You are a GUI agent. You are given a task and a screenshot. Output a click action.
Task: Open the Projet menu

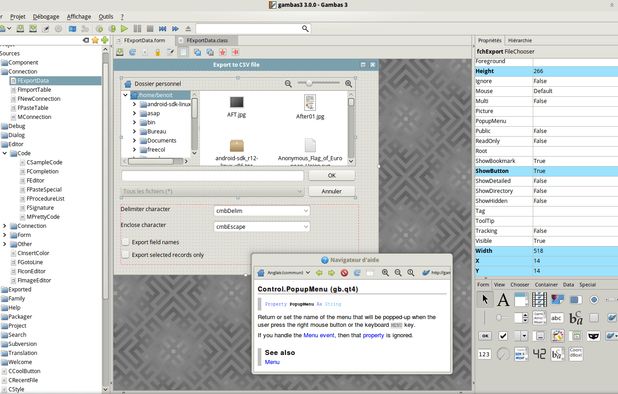pos(18,17)
